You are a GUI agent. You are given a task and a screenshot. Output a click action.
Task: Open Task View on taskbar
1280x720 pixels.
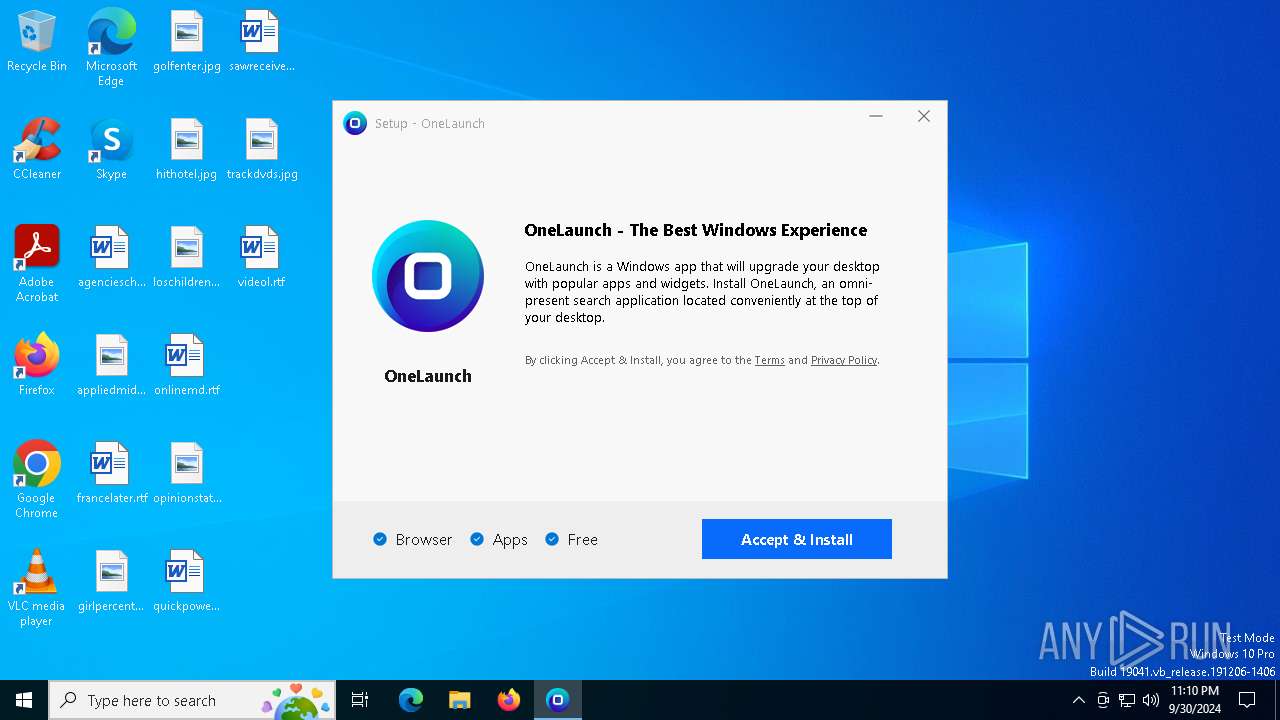(x=360, y=700)
